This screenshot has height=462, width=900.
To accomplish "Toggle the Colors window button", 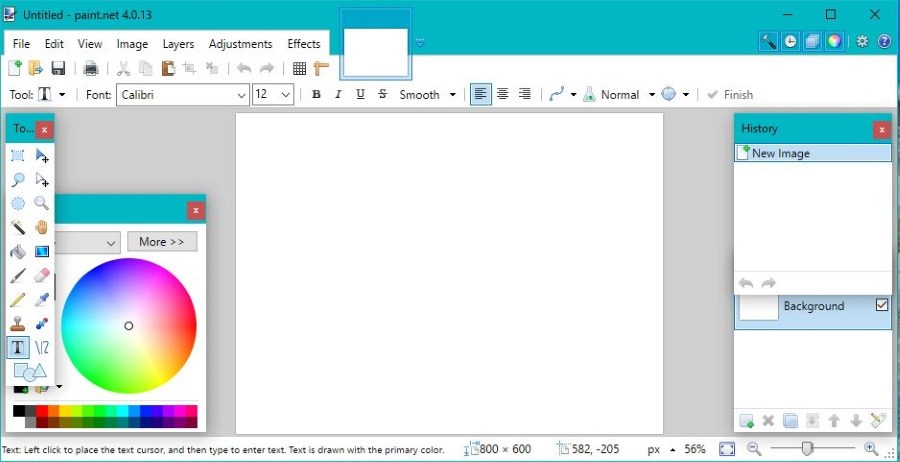I will pos(834,41).
